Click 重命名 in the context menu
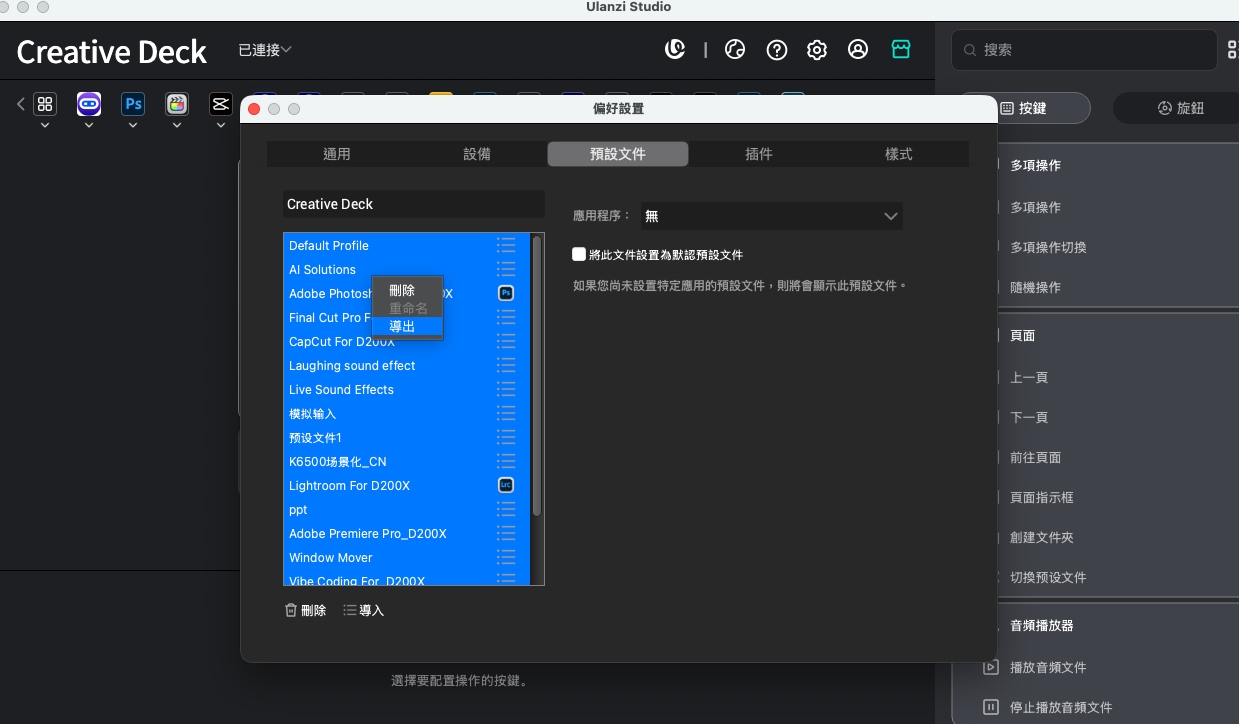The image size is (1239, 724). [x=407, y=308]
